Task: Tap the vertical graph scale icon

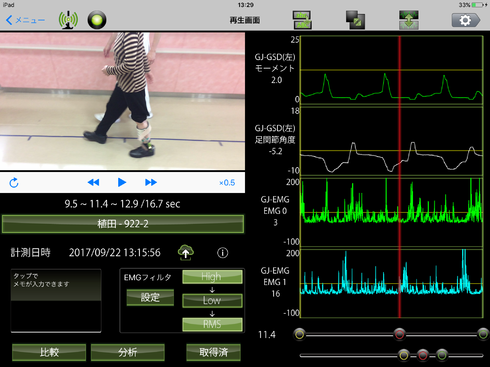Action: pos(409,20)
